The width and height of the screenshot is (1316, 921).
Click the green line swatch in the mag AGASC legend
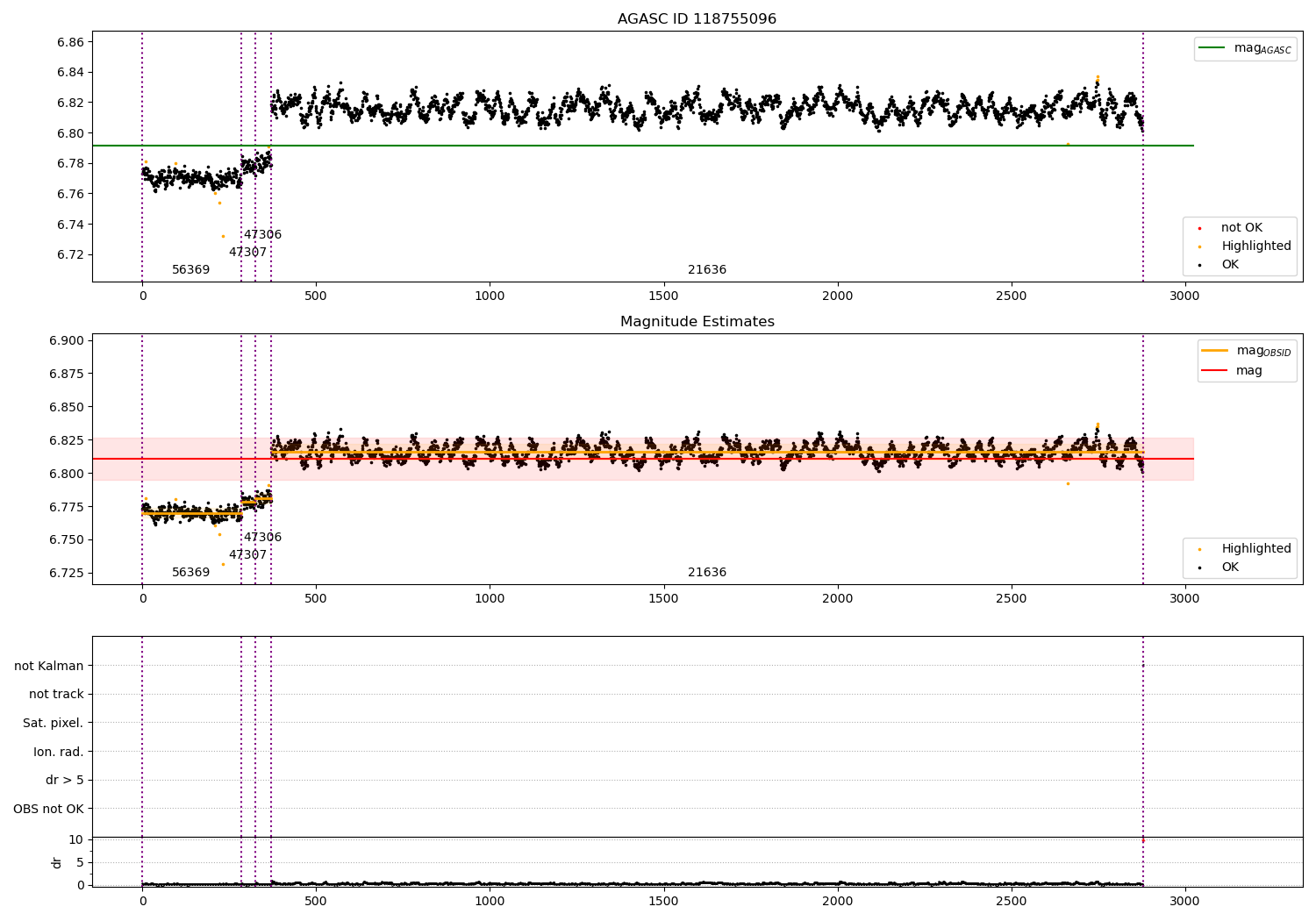(x=1213, y=48)
